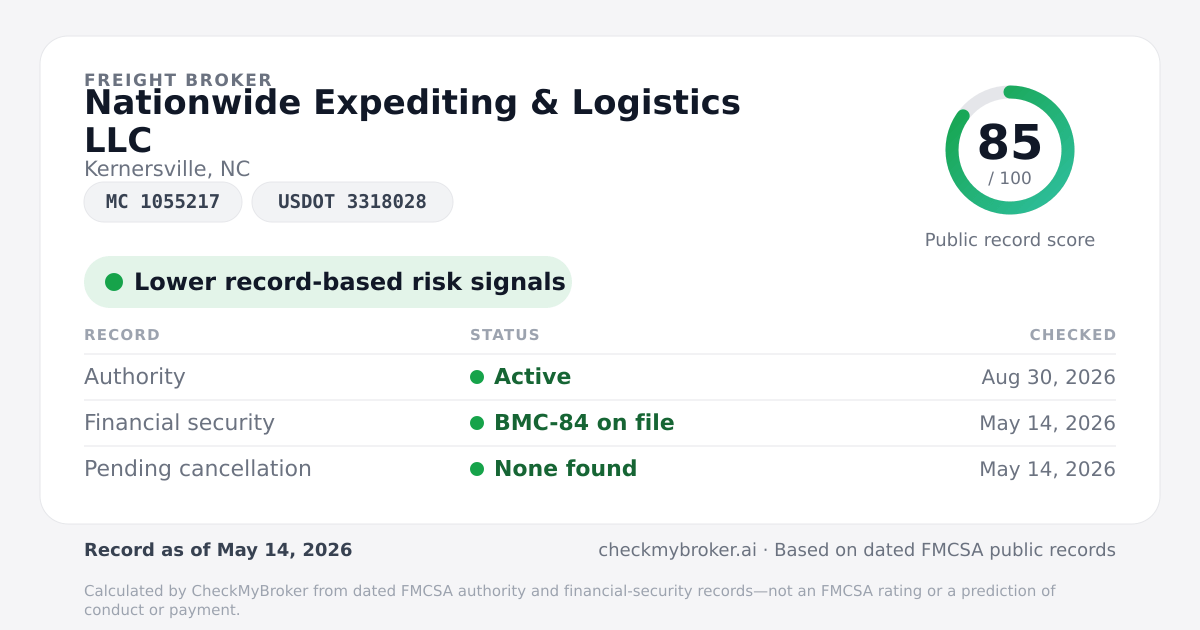Click the Public record score label

pyautogui.click(x=1010, y=240)
